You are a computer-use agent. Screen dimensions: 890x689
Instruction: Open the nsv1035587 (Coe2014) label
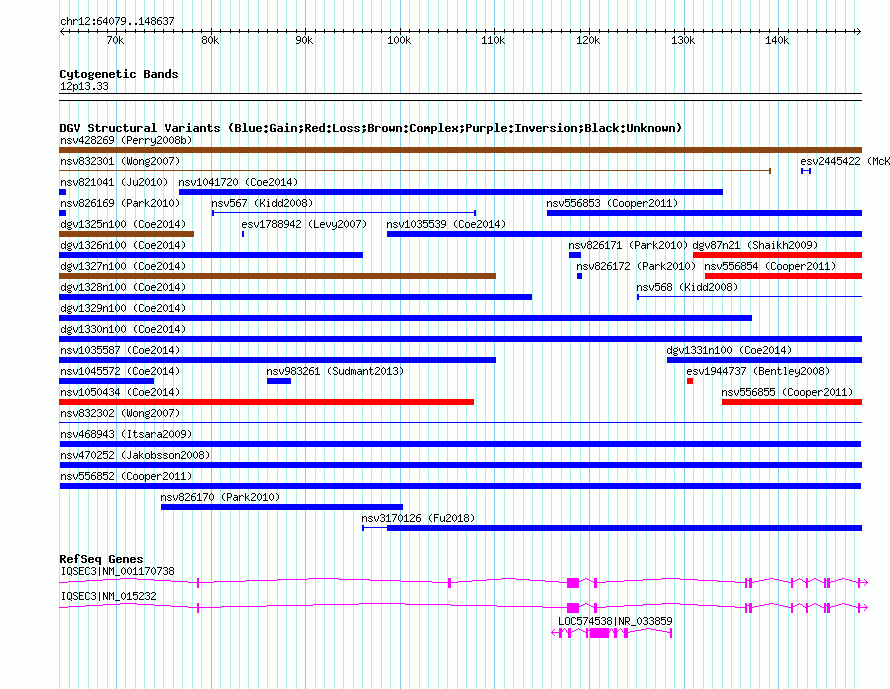pyautogui.click(x=120, y=350)
